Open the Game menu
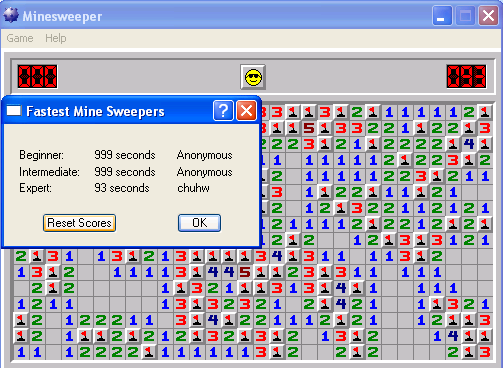 click(20, 38)
